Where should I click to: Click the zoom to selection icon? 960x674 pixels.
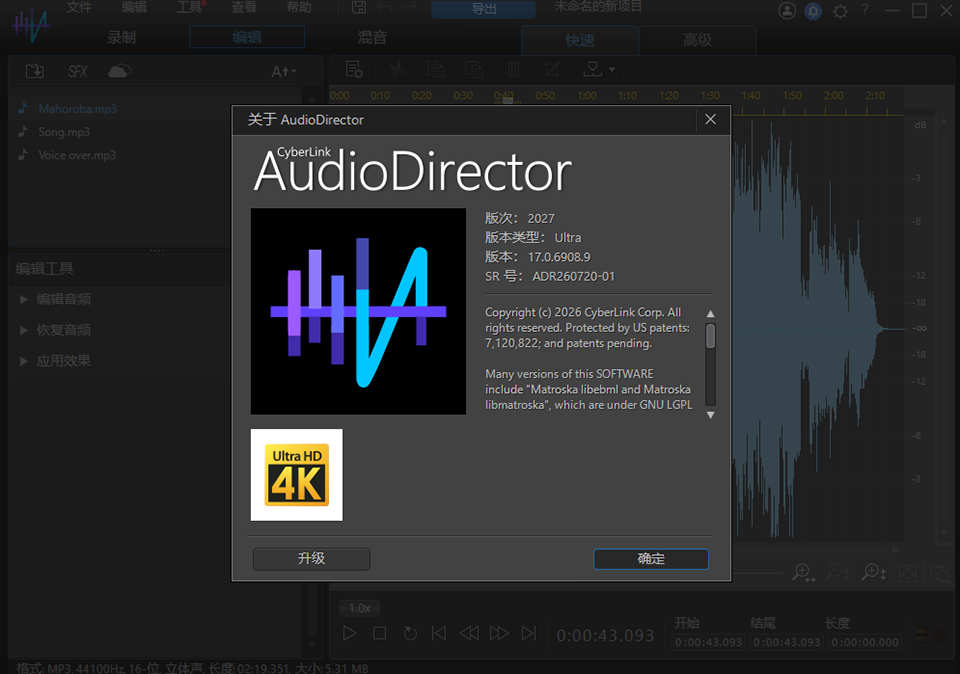[x=940, y=574]
